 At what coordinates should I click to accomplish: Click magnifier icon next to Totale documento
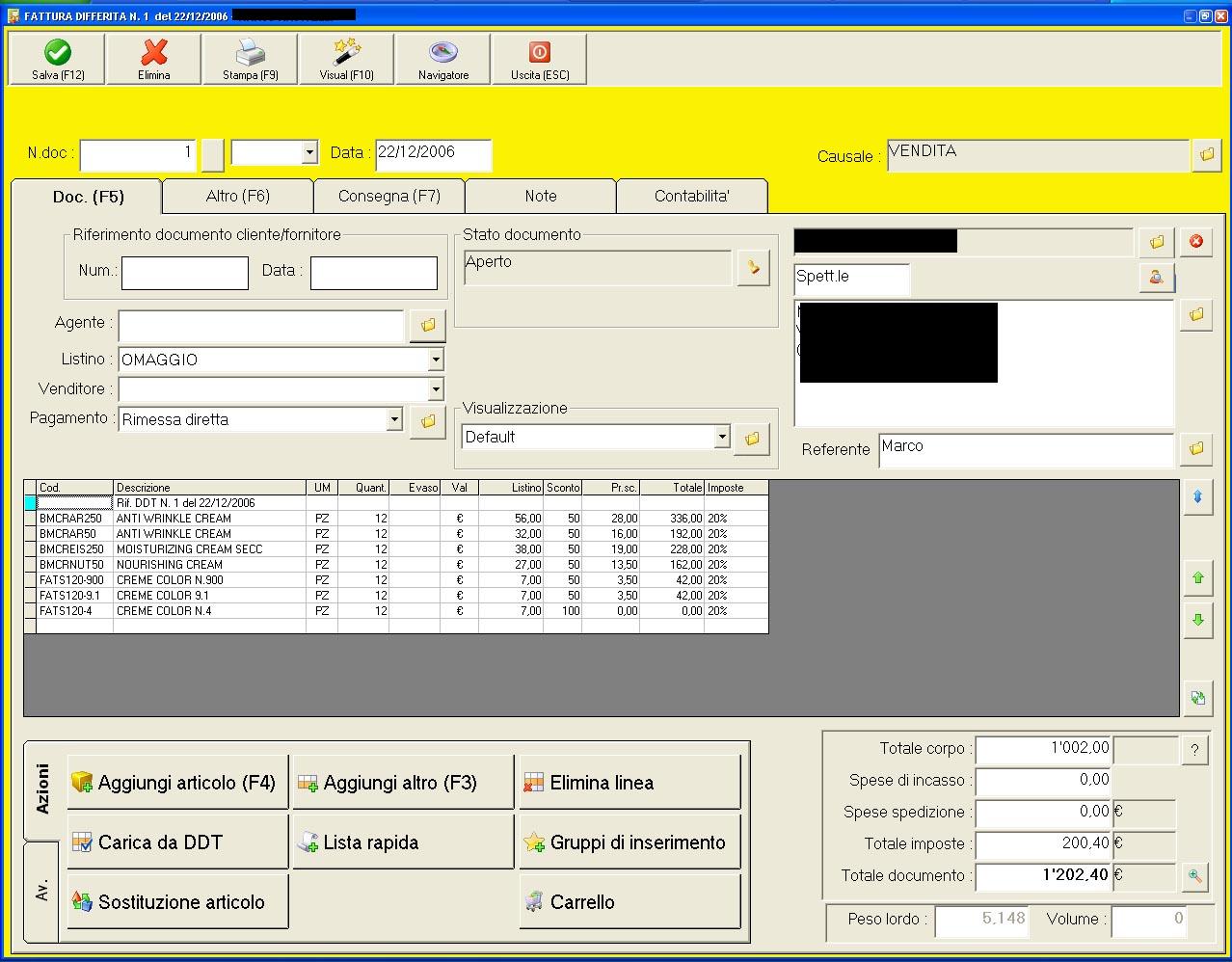(1195, 876)
